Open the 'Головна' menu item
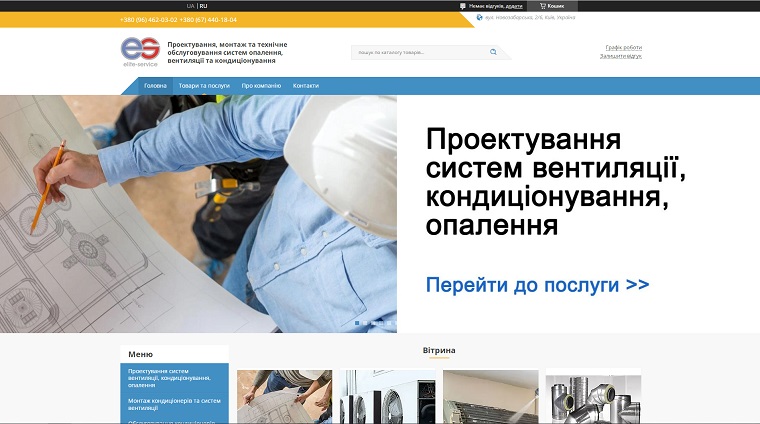The height and width of the screenshot is (424, 760). pos(155,86)
